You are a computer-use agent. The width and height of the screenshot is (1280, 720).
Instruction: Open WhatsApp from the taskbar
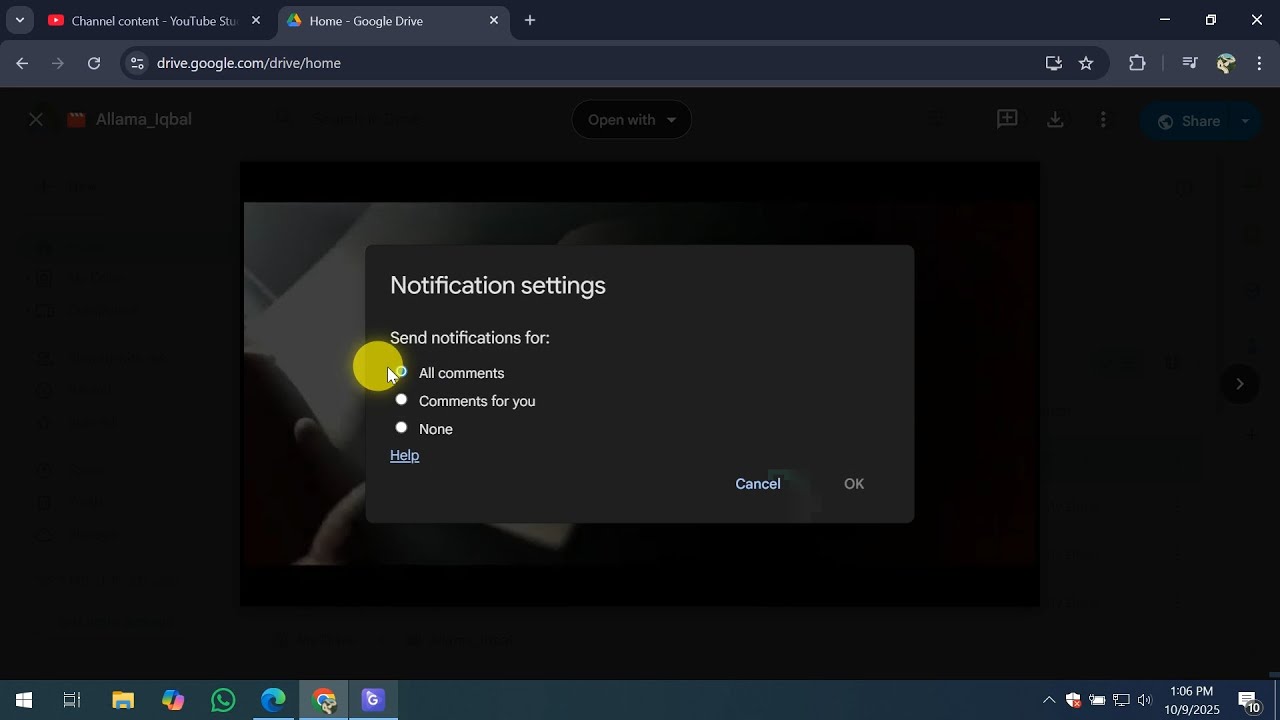click(223, 700)
